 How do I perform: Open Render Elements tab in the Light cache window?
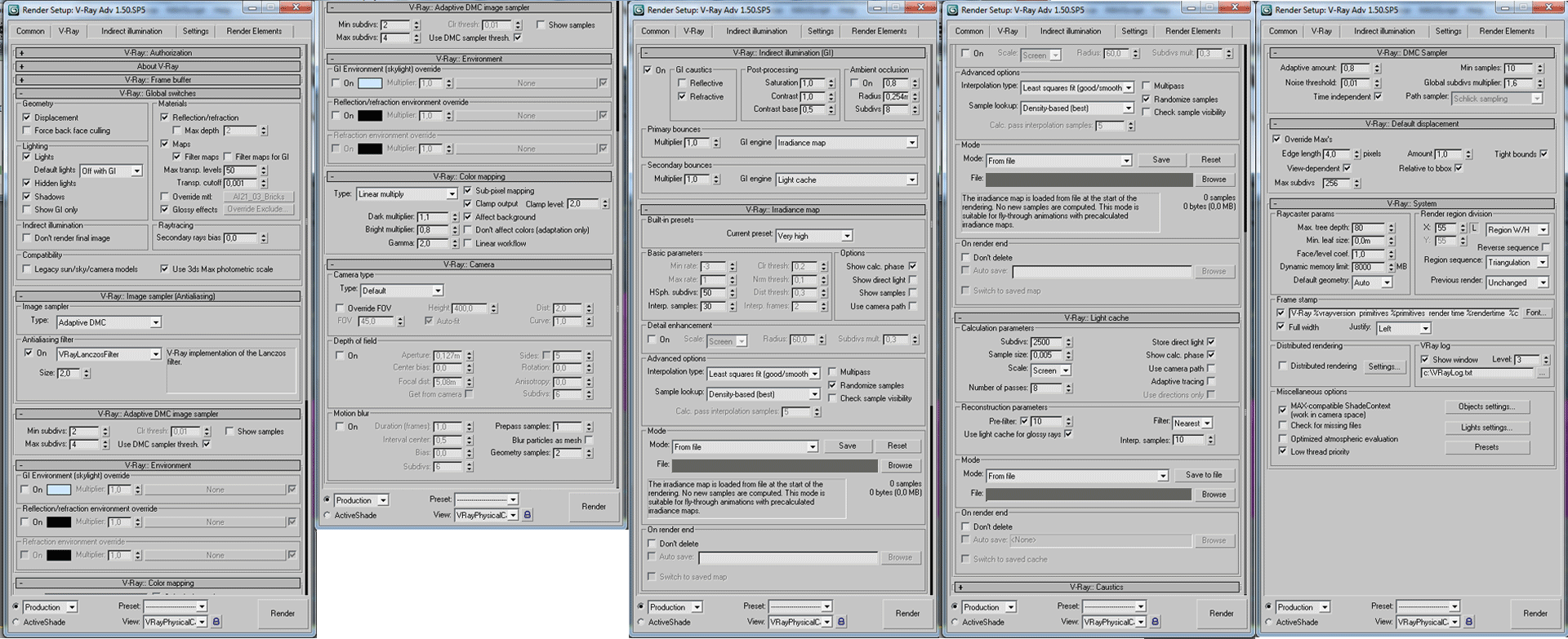1193,31
